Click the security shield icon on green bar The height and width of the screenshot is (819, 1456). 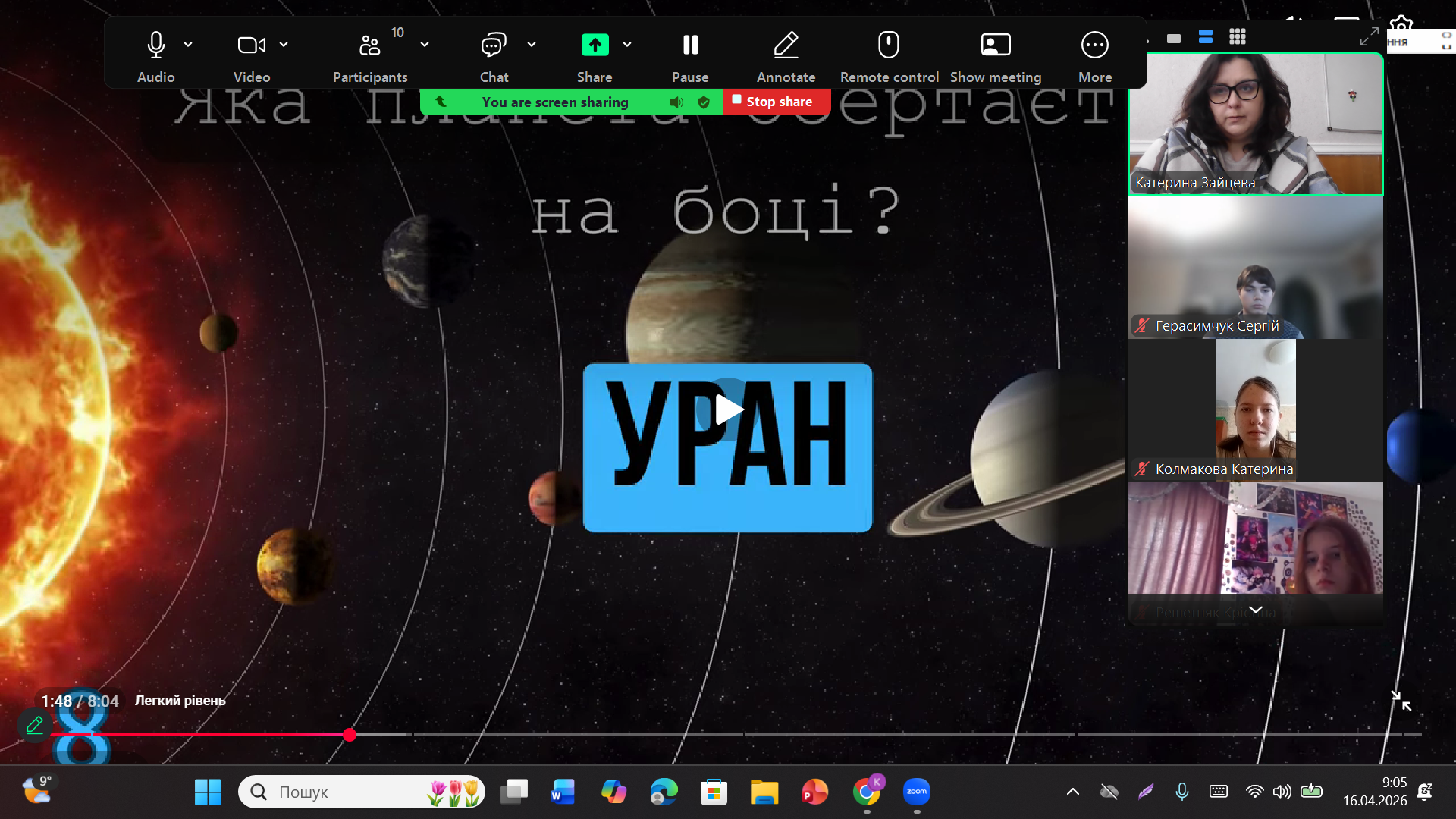[x=704, y=102]
